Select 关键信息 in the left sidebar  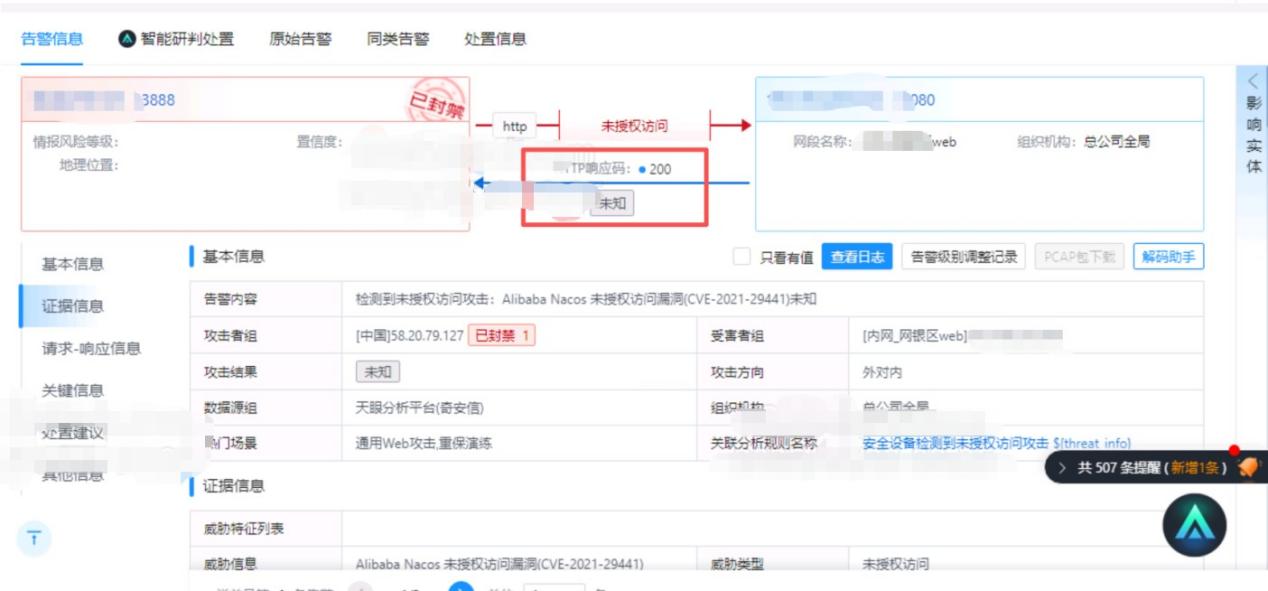point(72,390)
